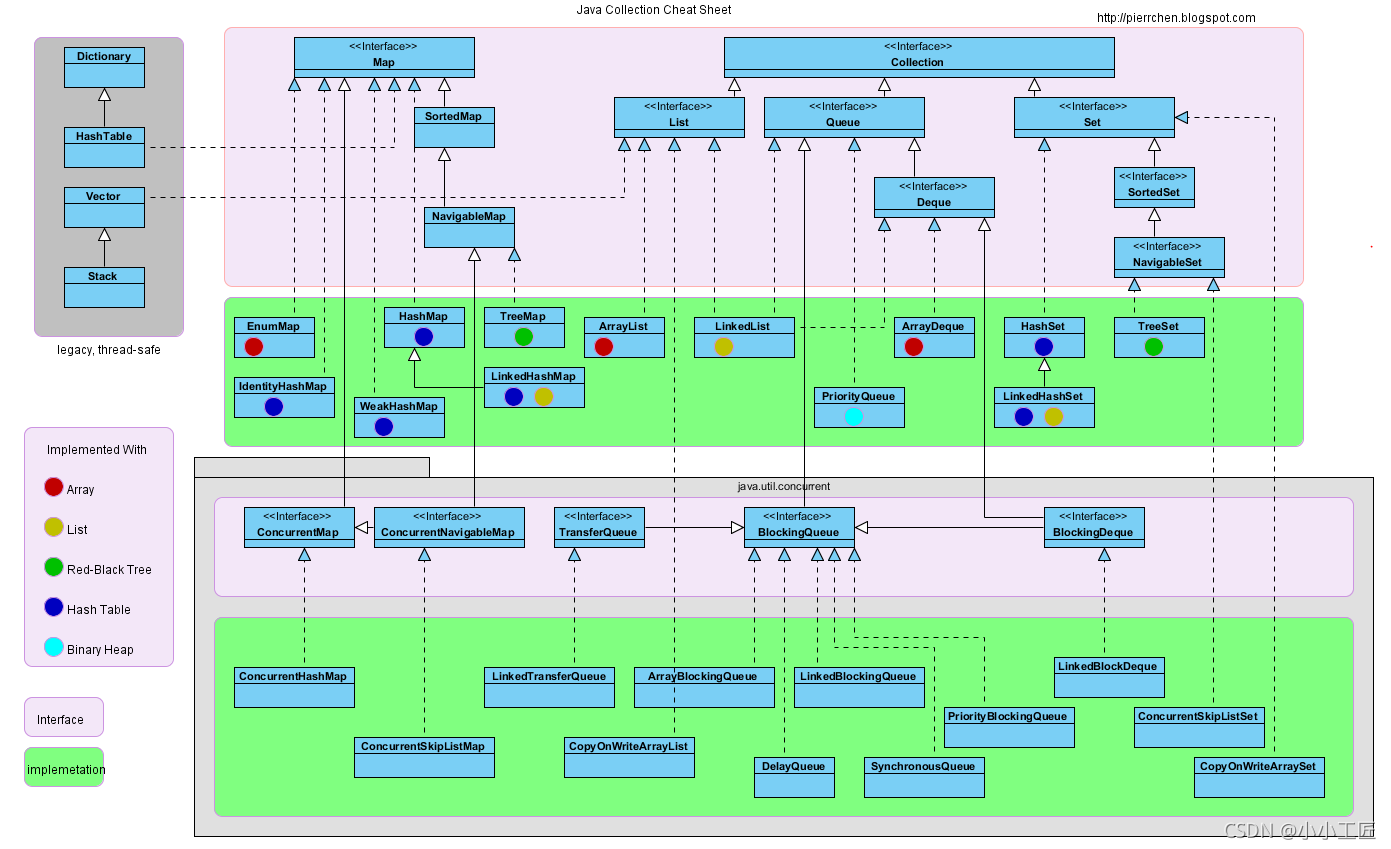Select the cyan Binary Heap dot in PriorityQueue
This screenshot has width=1391, height=849.
858,417
